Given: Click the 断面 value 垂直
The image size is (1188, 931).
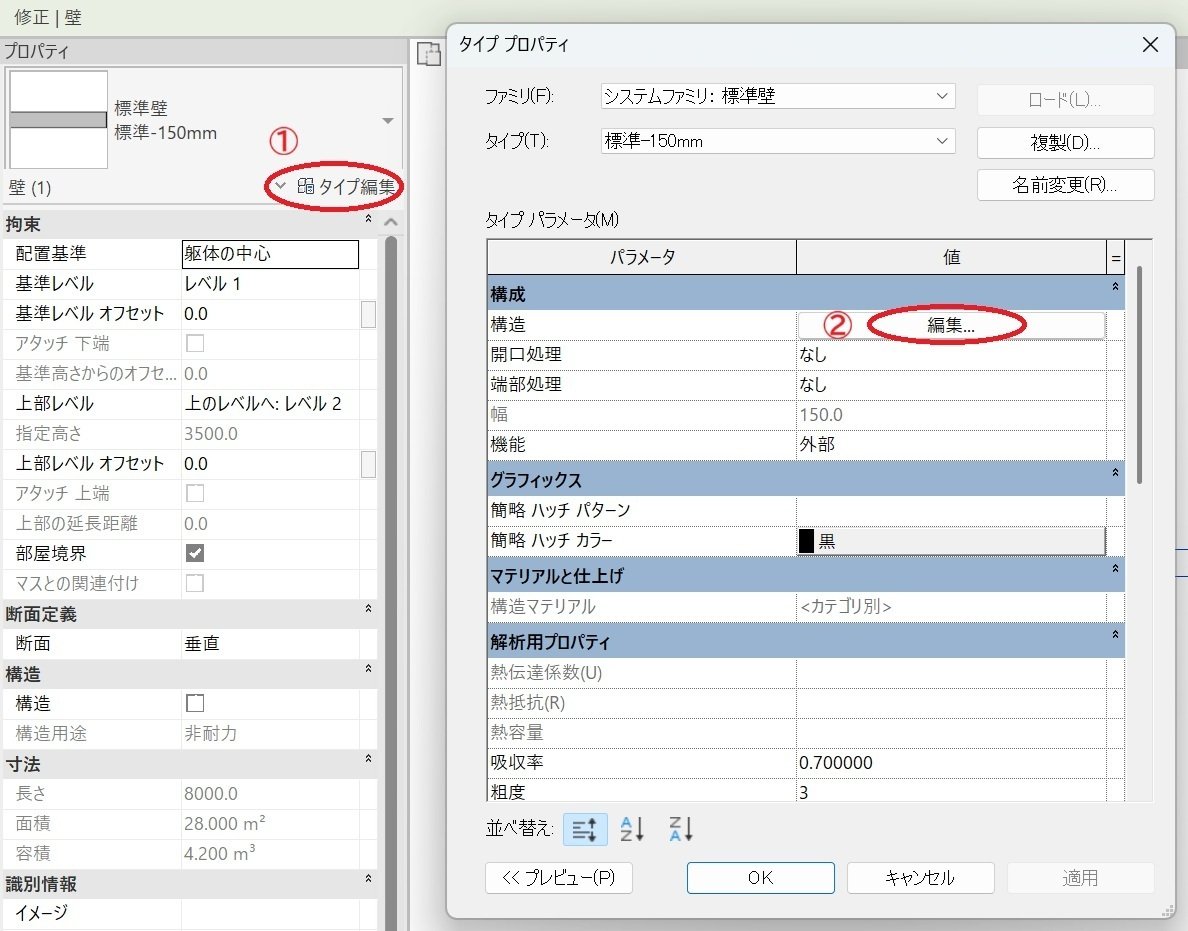Looking at the screenshot, I should [270, 644].
